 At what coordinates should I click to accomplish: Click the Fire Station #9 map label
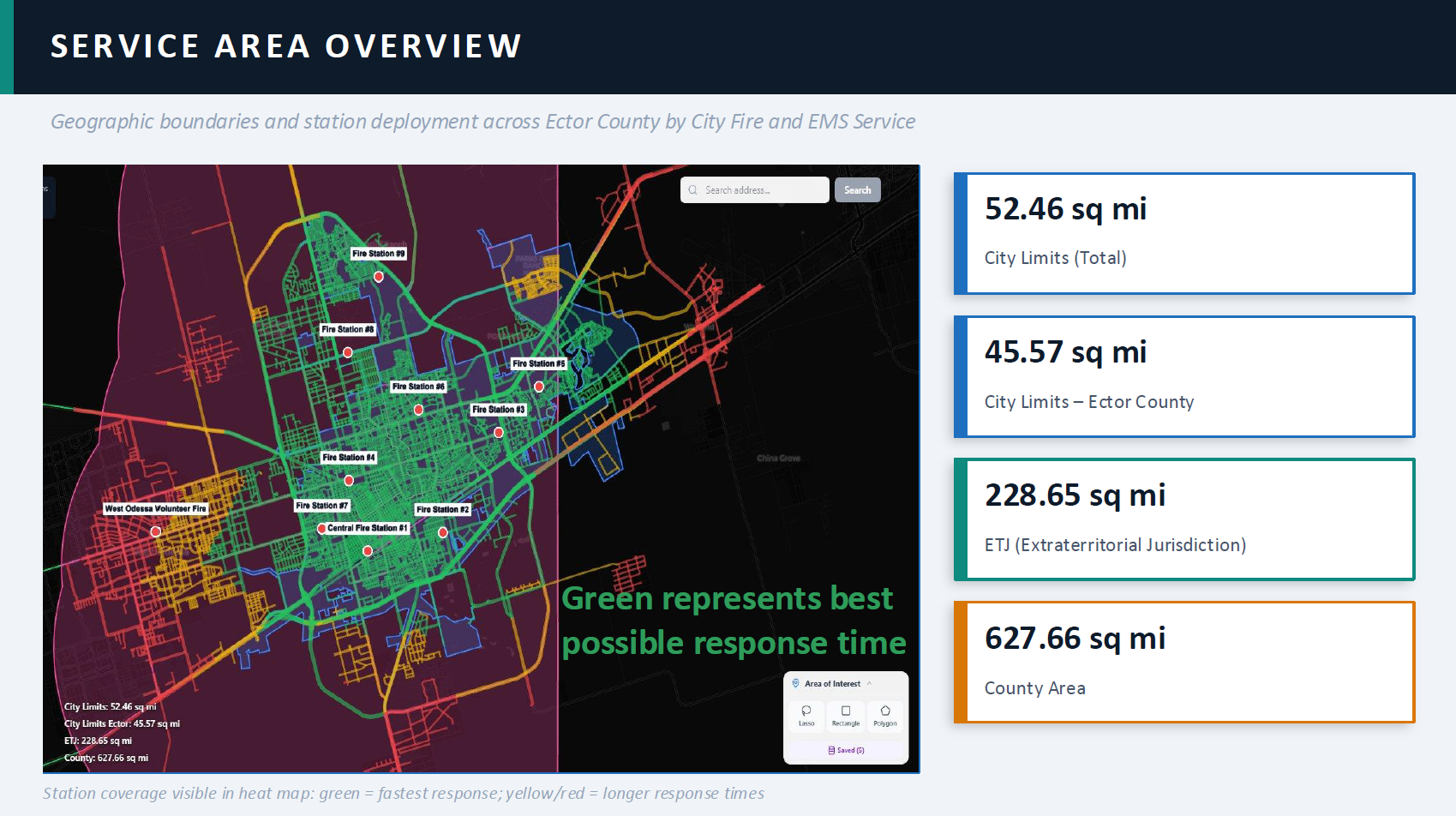pyautogui.click(x=379, y=254)
